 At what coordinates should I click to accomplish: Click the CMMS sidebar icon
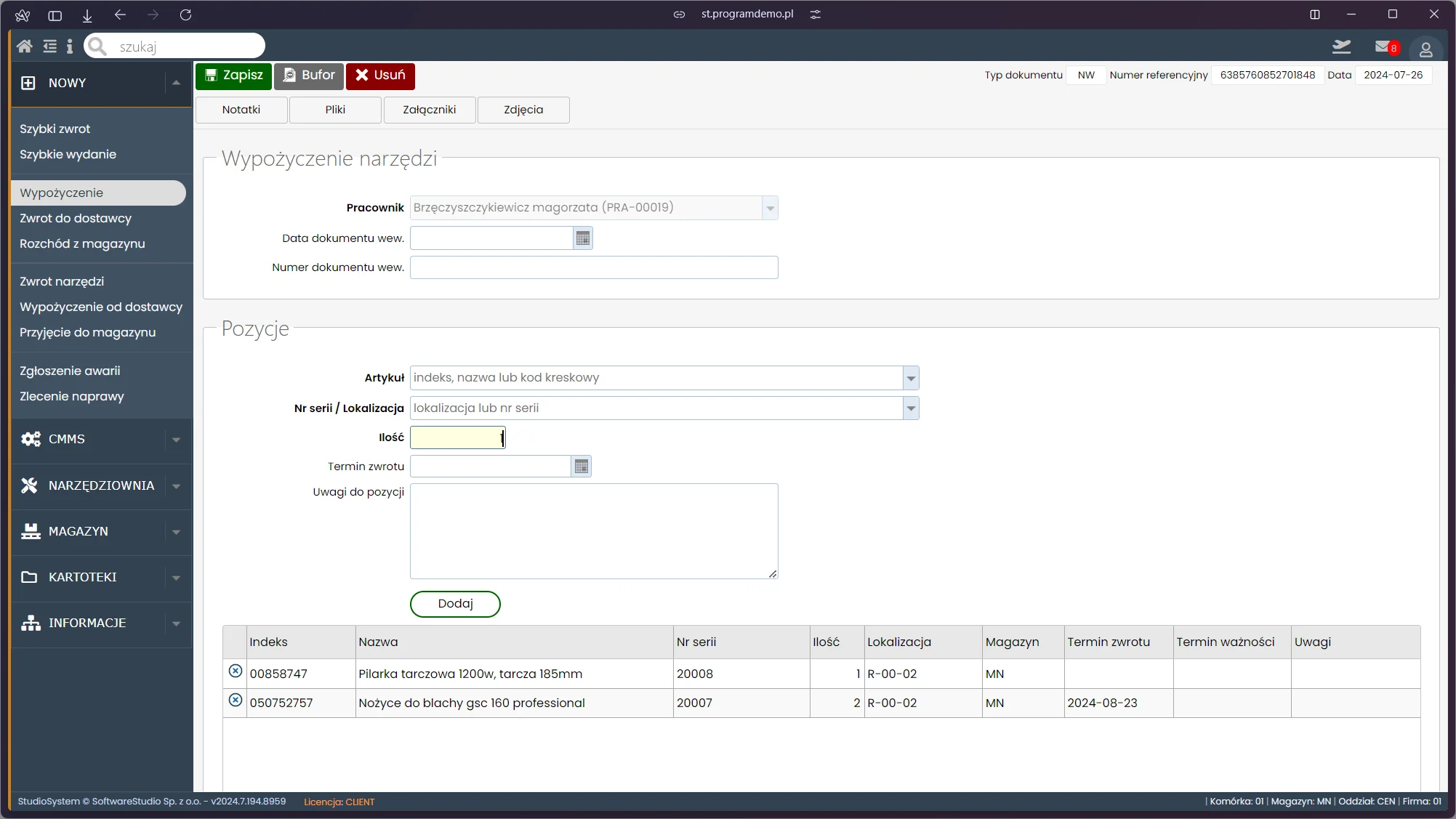[31, 438]
